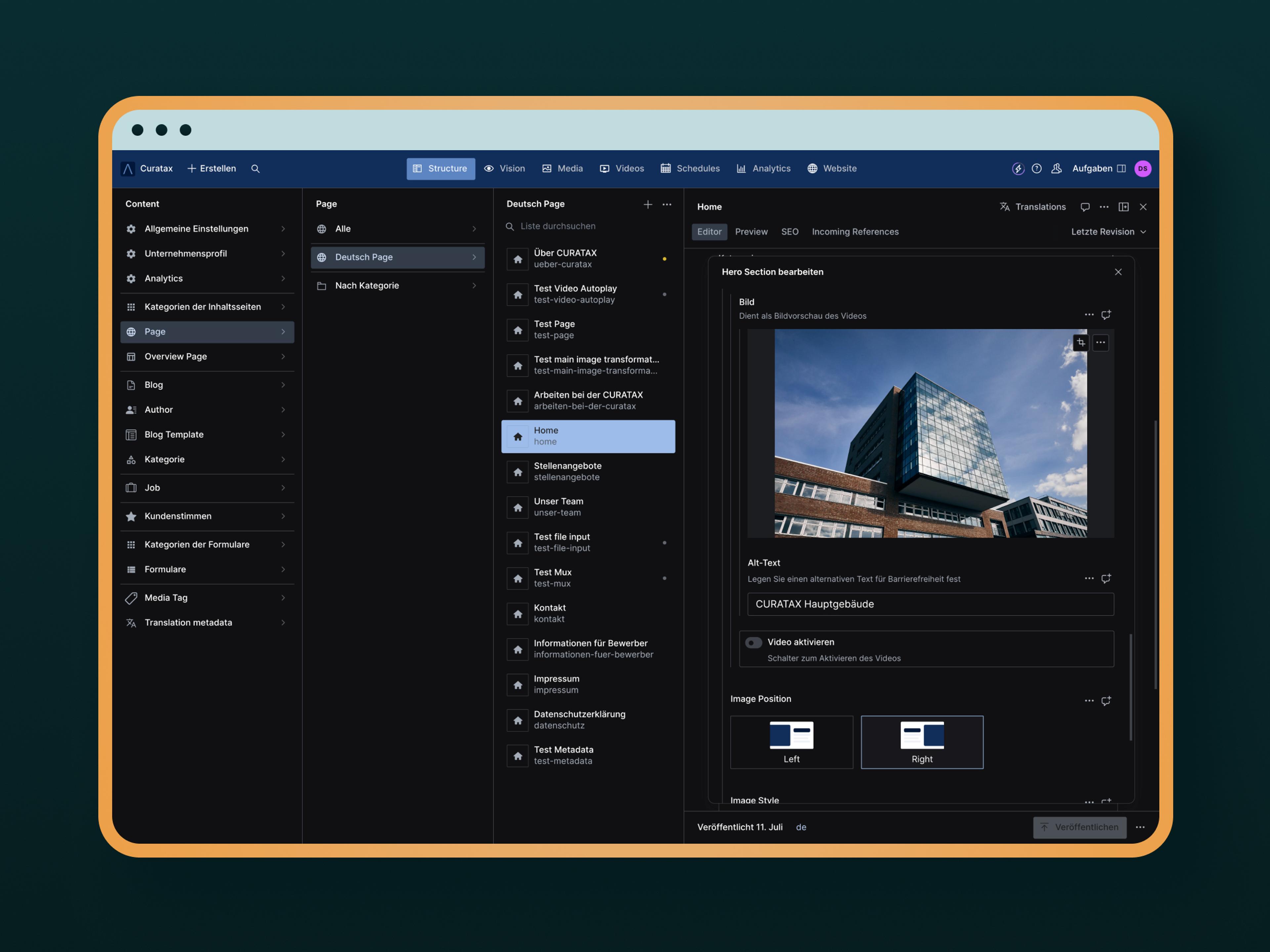
Task: Click the Alt-Text input field
Action: click(x=930, y=604)
